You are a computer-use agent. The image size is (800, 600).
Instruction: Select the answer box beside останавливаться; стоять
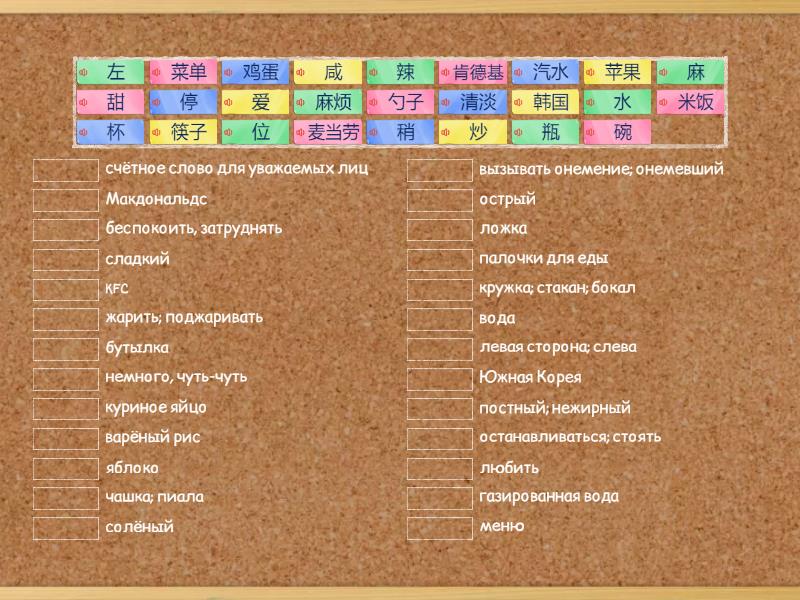coord(440,439)
